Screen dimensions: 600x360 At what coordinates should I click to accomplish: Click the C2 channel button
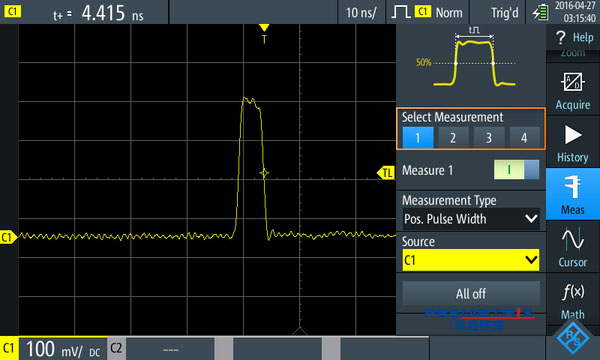coord(116,348)
